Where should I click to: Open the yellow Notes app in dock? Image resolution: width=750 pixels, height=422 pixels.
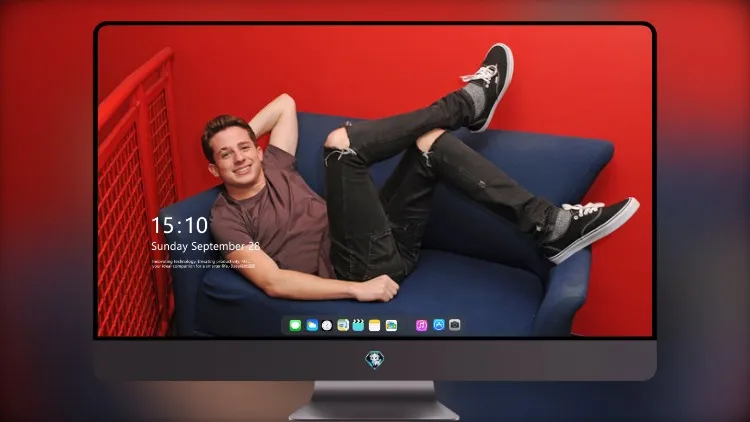click(375, 325)
